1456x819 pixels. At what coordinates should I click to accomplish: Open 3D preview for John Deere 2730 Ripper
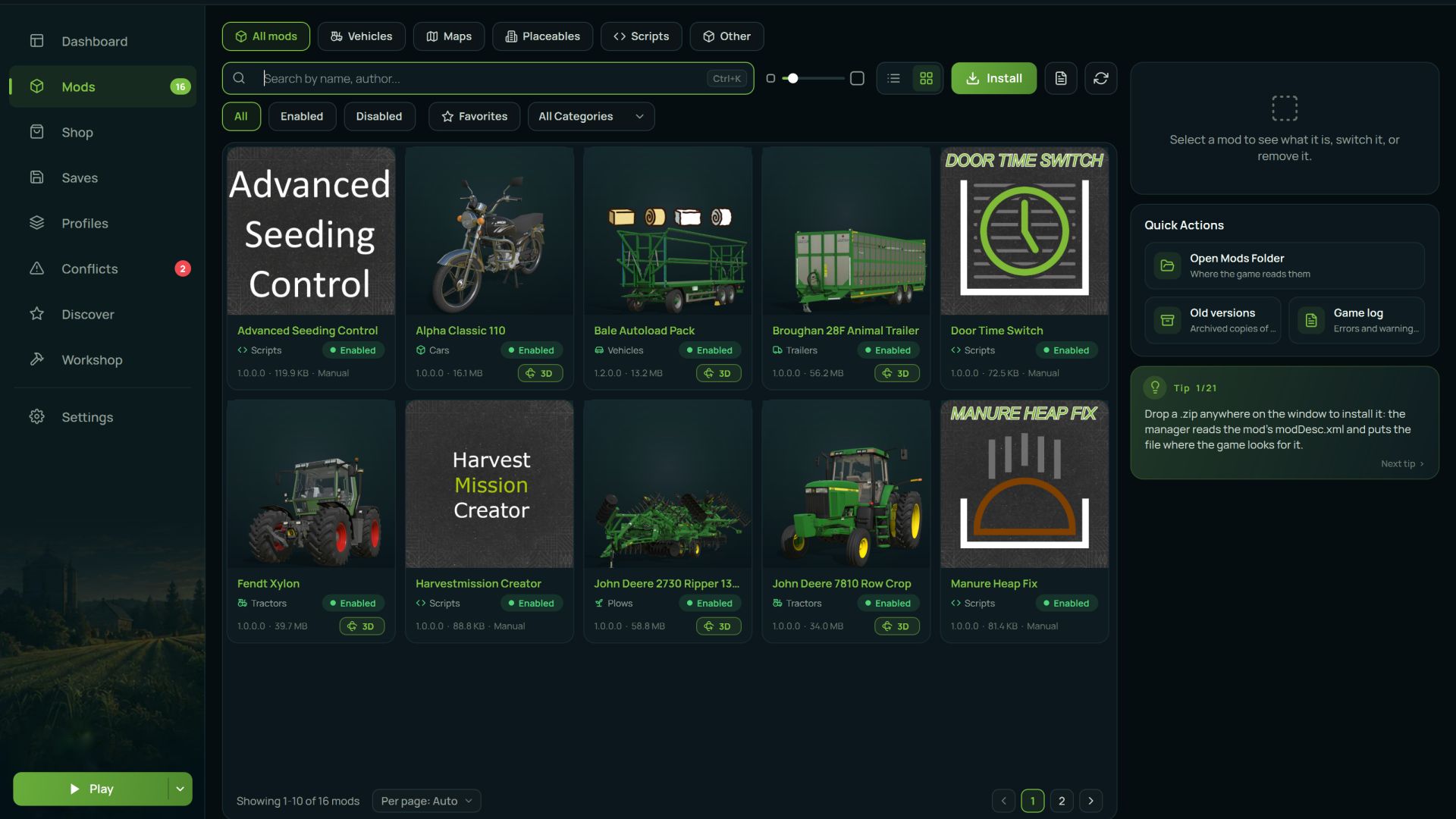click(718, 626)
